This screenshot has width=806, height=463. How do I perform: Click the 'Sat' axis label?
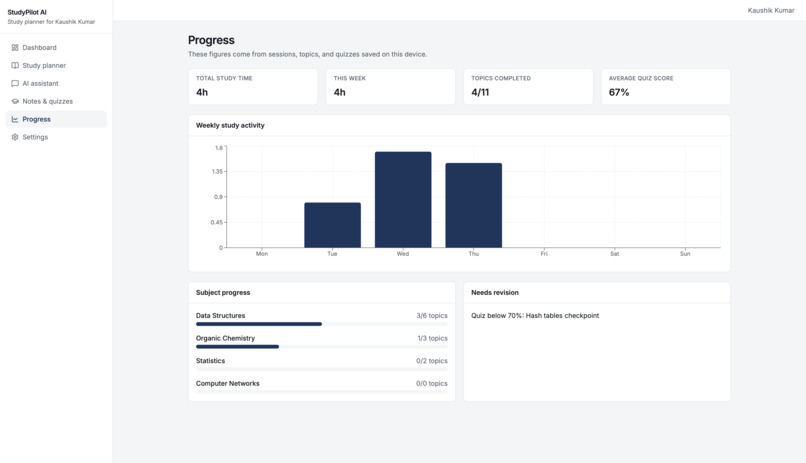[x=614, y=254]
